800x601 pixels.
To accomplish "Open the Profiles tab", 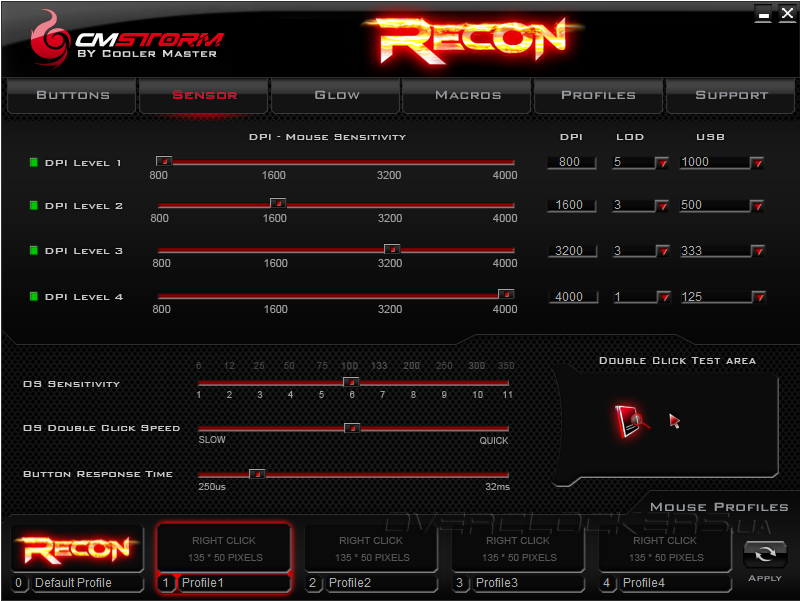I will coord(598,95).
